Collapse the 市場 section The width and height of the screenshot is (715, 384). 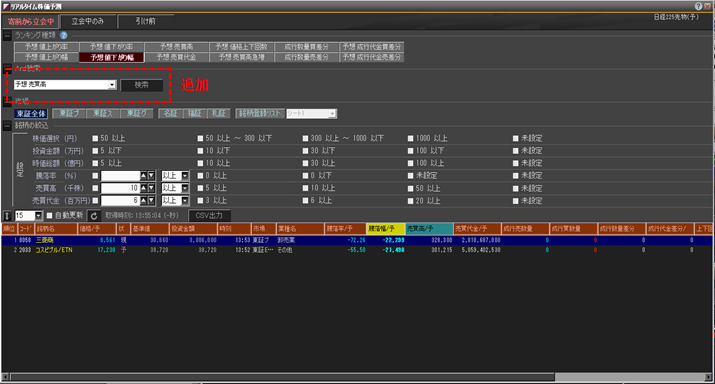click(7, 101)
